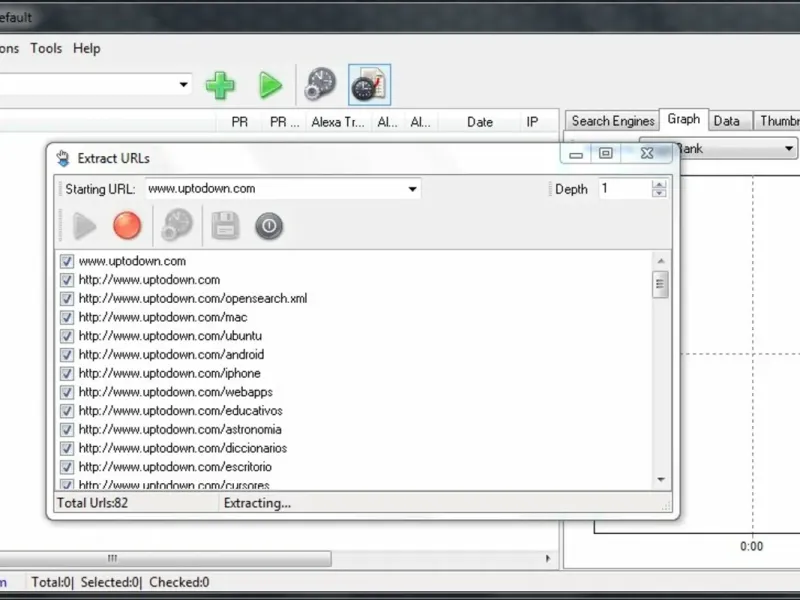Switch to the Search Engines tab
800x600 pixels.
(613, 121)
